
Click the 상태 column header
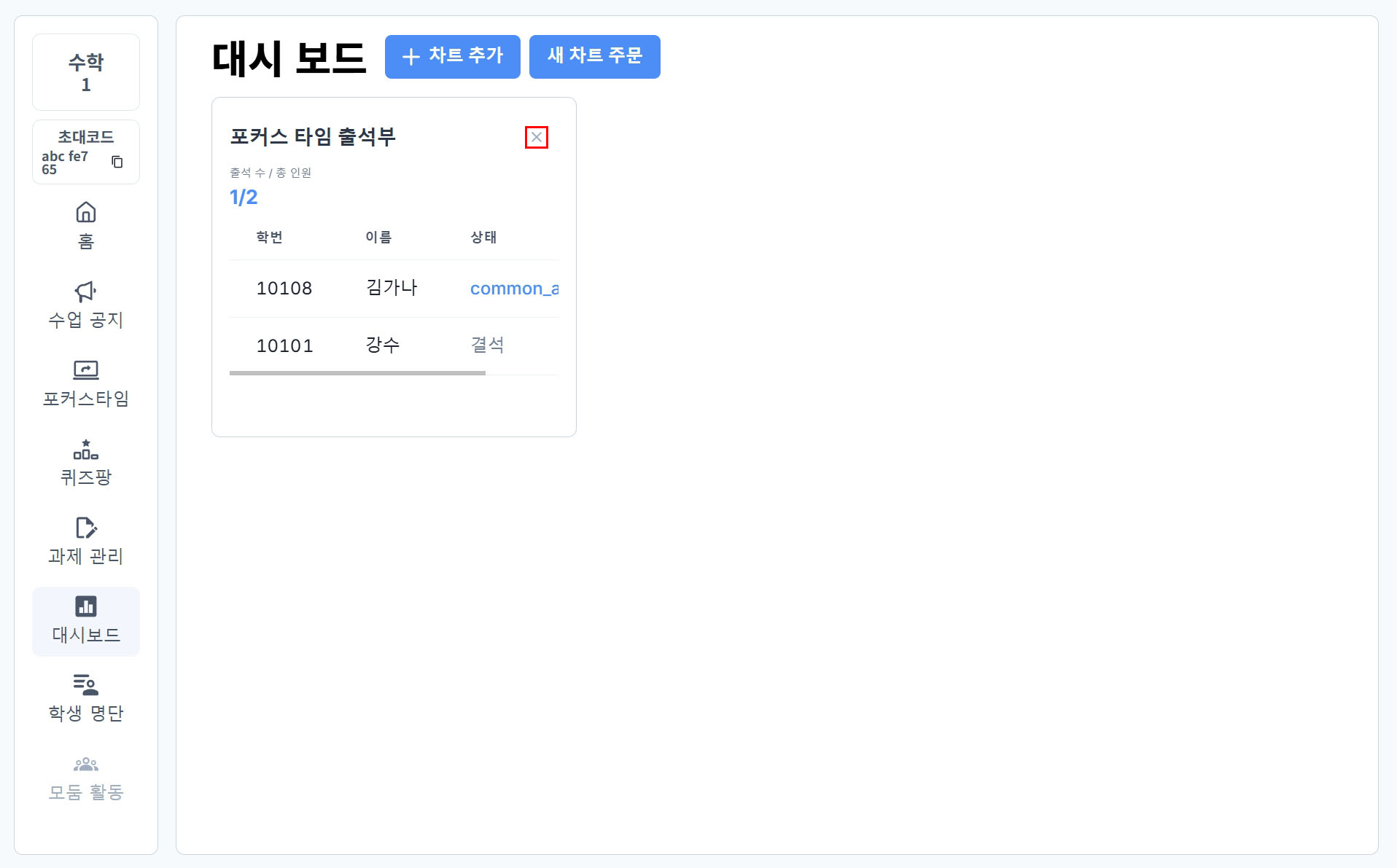point(483,237)
